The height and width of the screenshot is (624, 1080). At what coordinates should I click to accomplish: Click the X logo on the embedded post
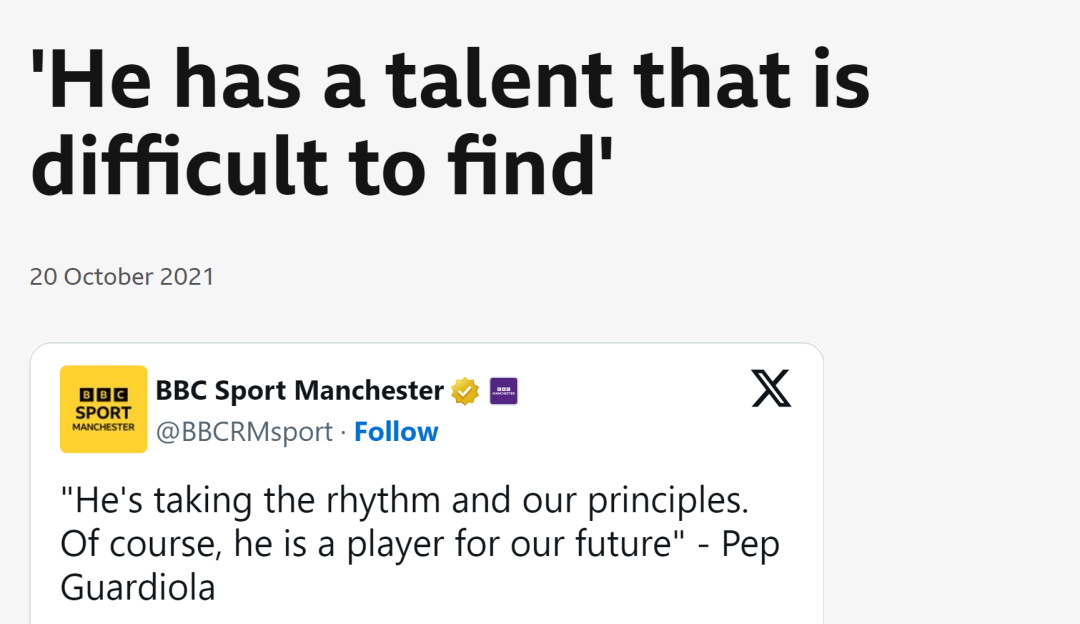(x=771, y=388)
